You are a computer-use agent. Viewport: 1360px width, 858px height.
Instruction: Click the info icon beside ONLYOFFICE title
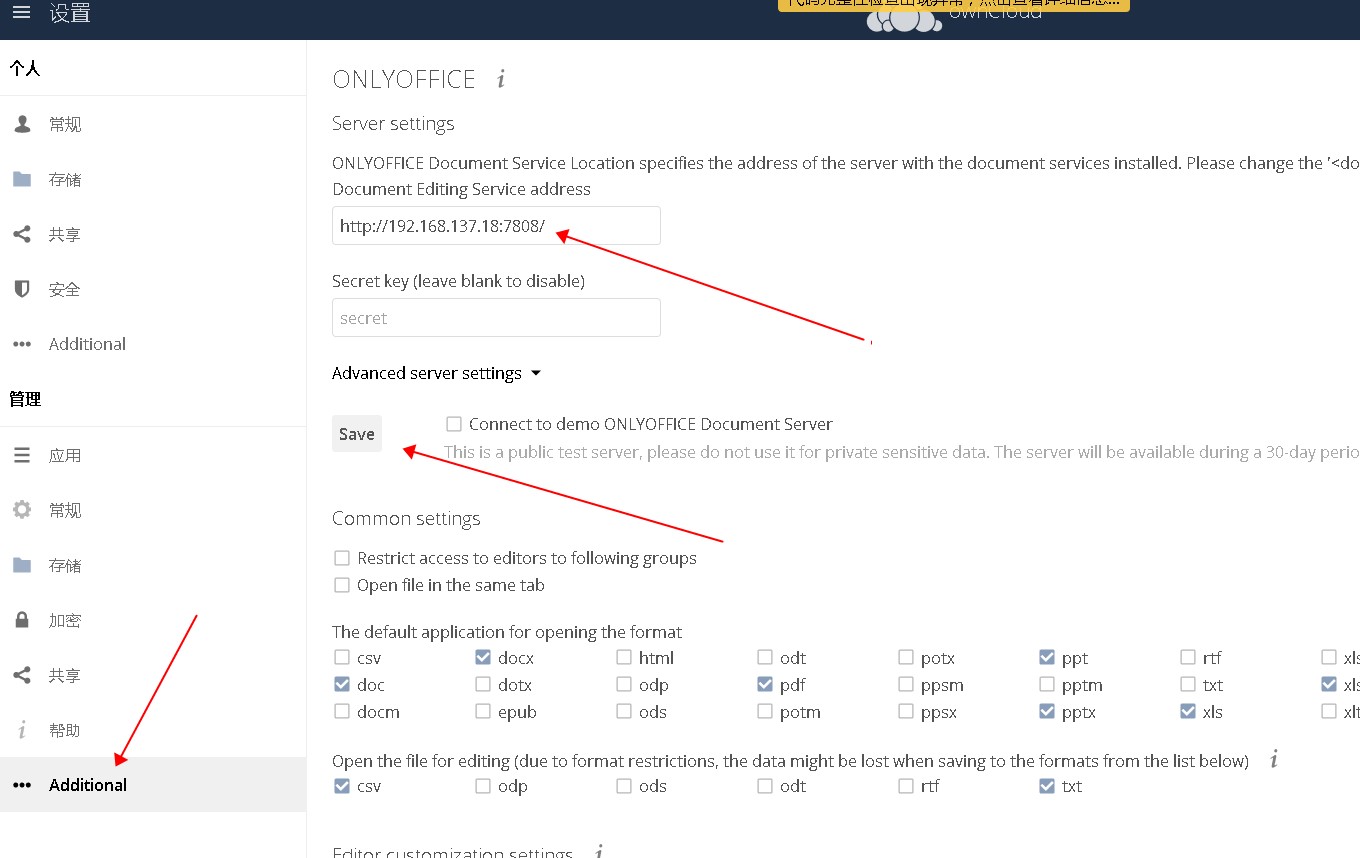[501, 79]
